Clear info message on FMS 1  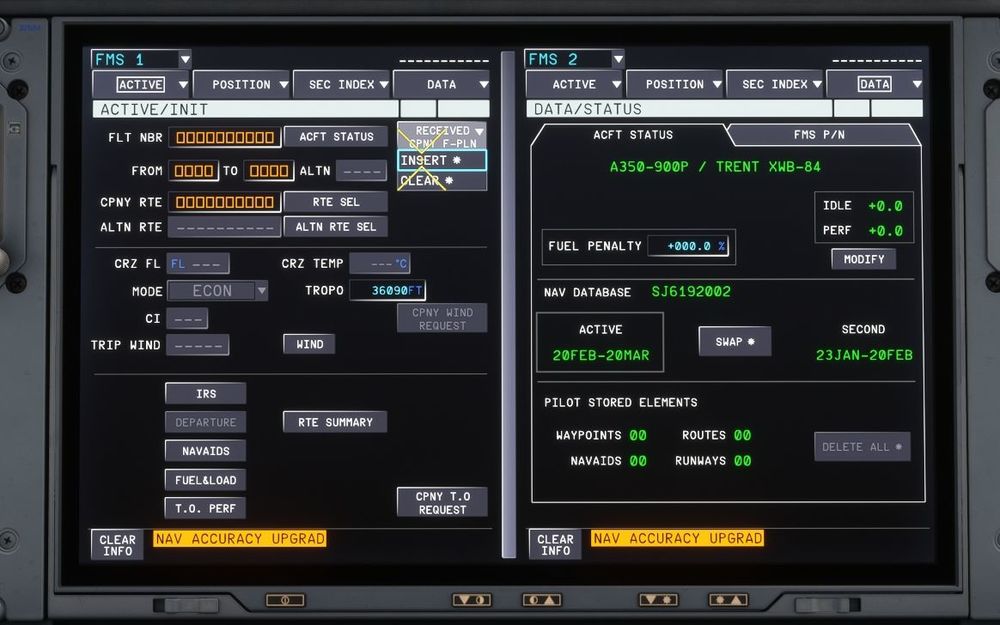[117, 545]
